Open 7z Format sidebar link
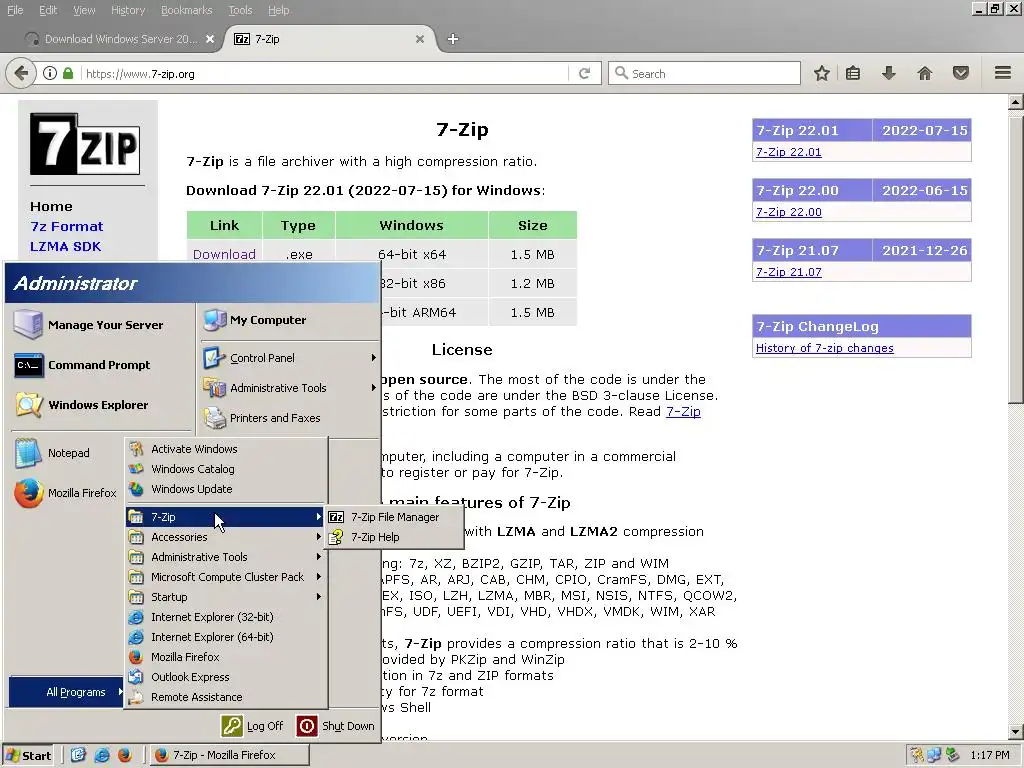Image resolution: width=1024 pixels, height=768 pixels. pos(67,227)
